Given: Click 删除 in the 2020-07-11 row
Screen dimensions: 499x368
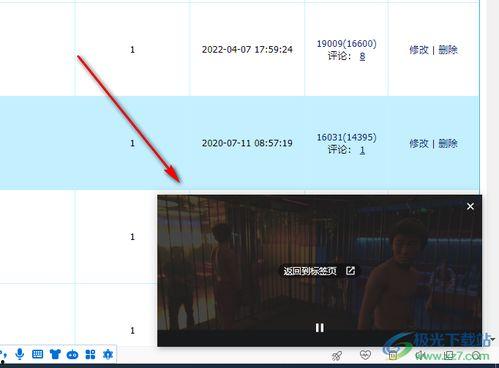Looking at the screenshot, I should coord(448,144).
